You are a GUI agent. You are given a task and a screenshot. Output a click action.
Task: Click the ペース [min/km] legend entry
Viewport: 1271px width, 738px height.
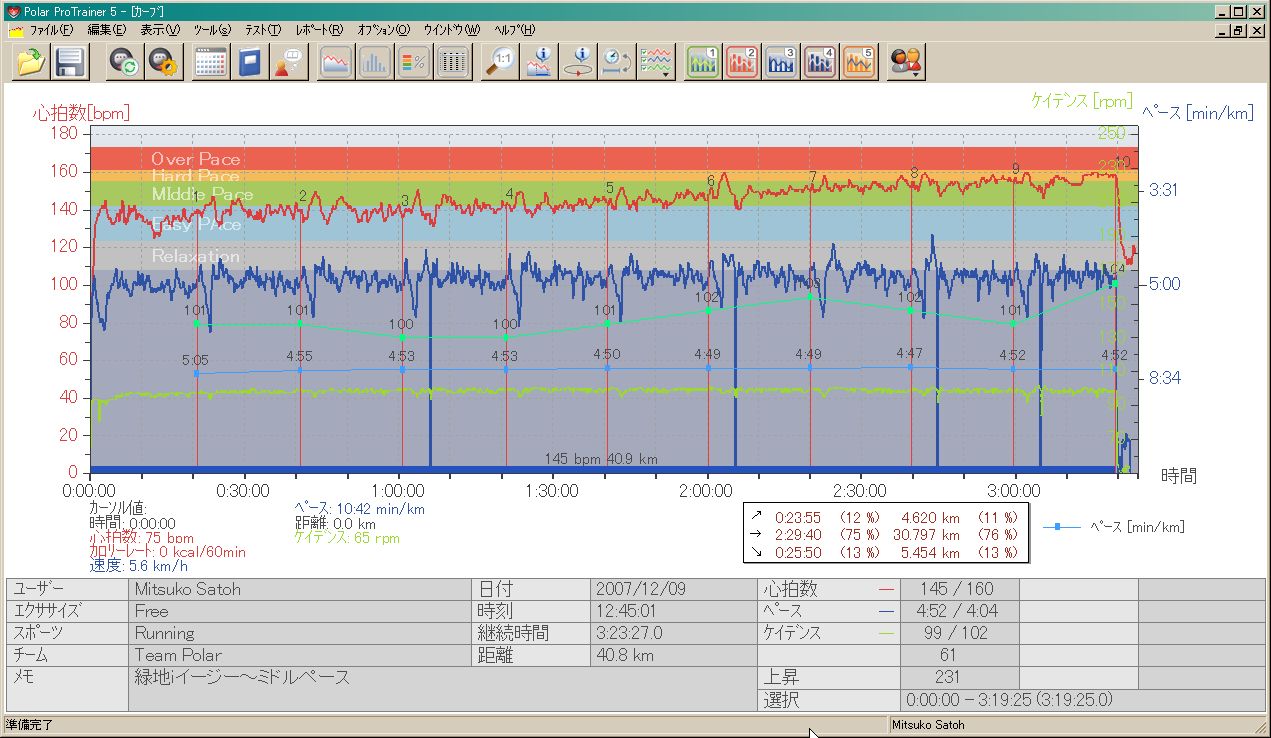coord(1112,526)
